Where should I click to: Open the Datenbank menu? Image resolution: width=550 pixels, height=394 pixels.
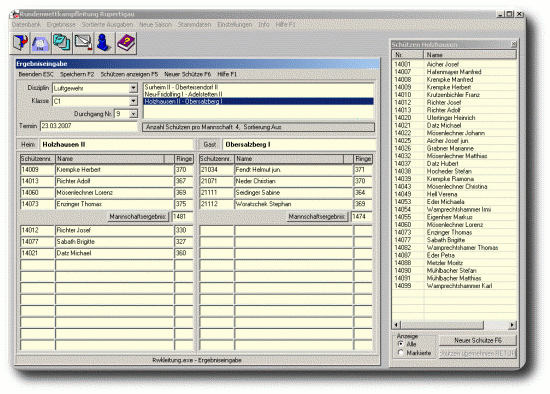coord(26,25)
